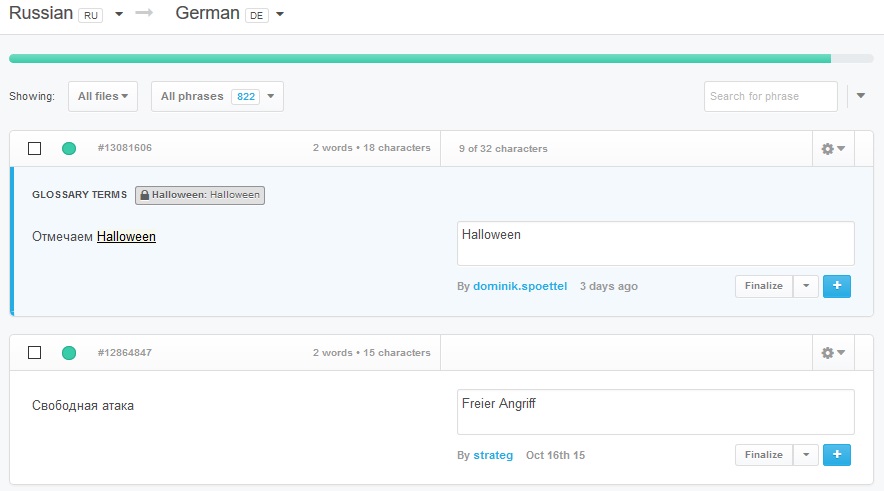Open the All phrases filter dropdown
This screenshot has height=491, width=884.
(x=217, y=96)
